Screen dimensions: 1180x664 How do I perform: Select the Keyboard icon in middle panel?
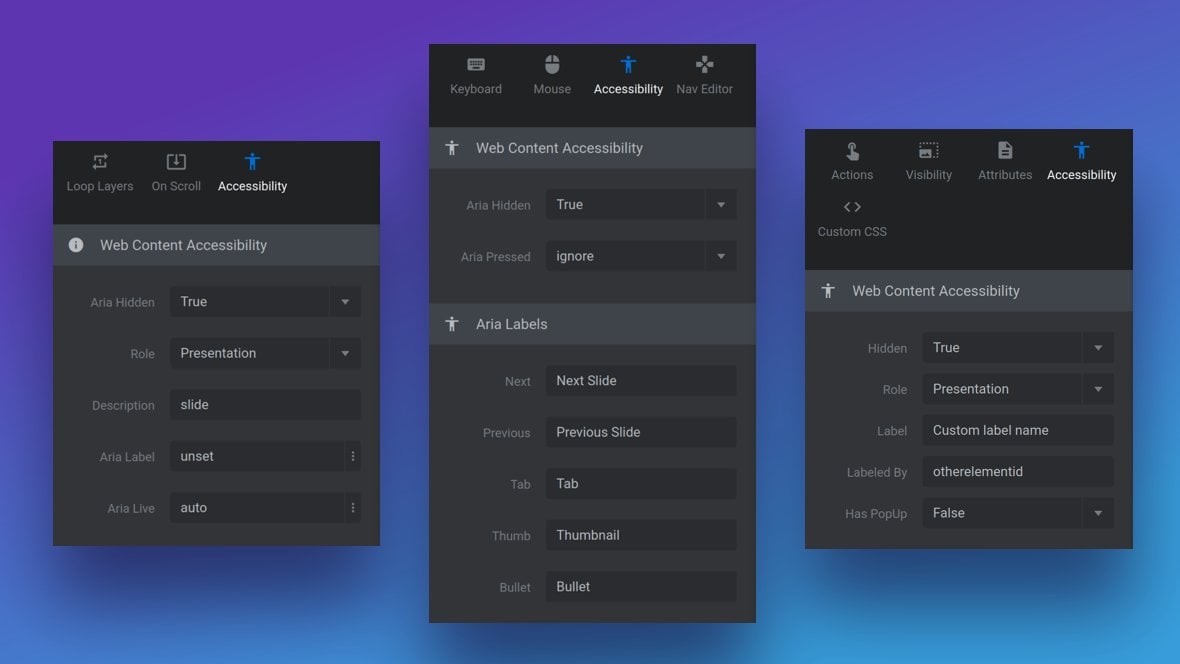tap(476, 65)
